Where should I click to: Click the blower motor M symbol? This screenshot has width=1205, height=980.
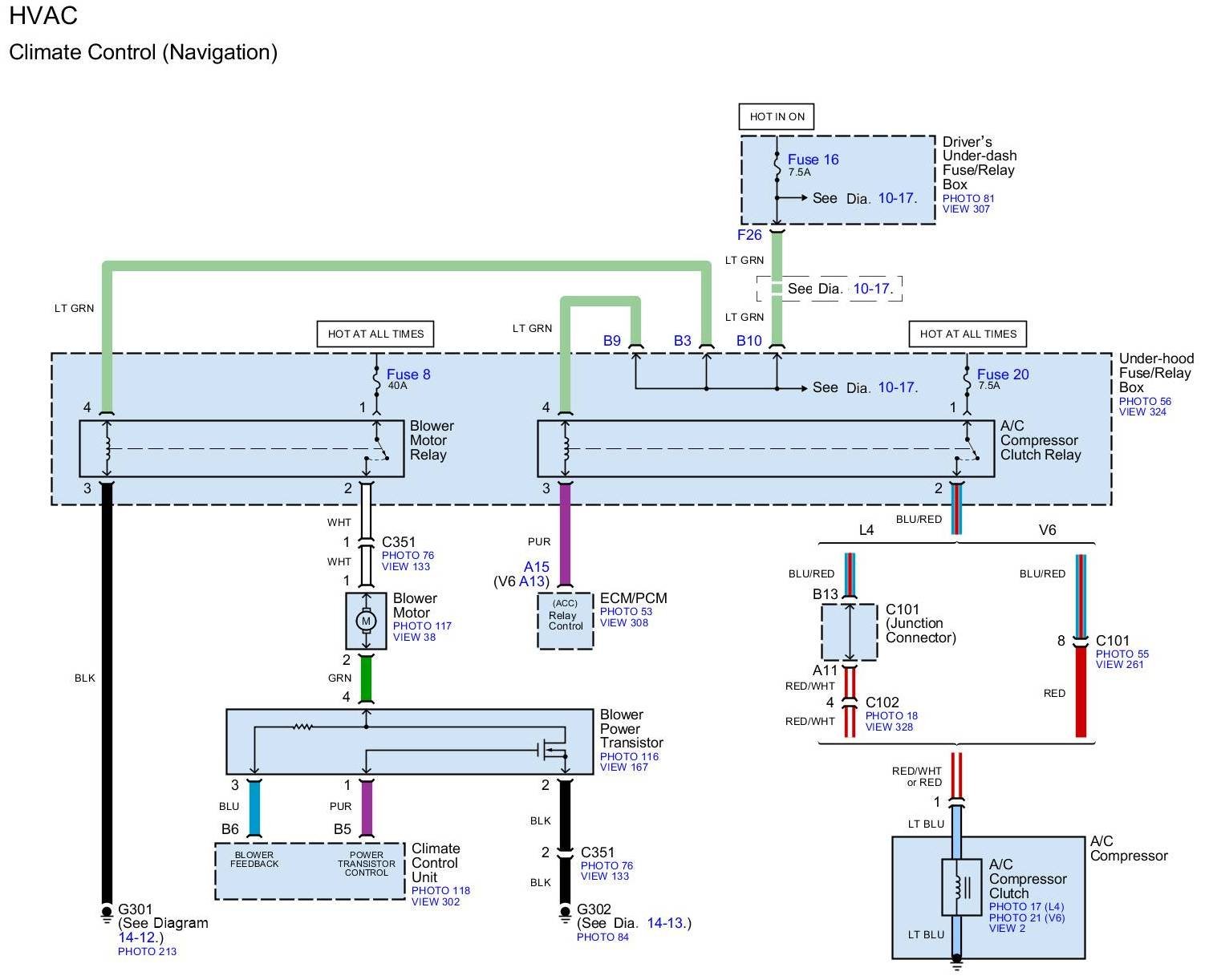(367, 621)
